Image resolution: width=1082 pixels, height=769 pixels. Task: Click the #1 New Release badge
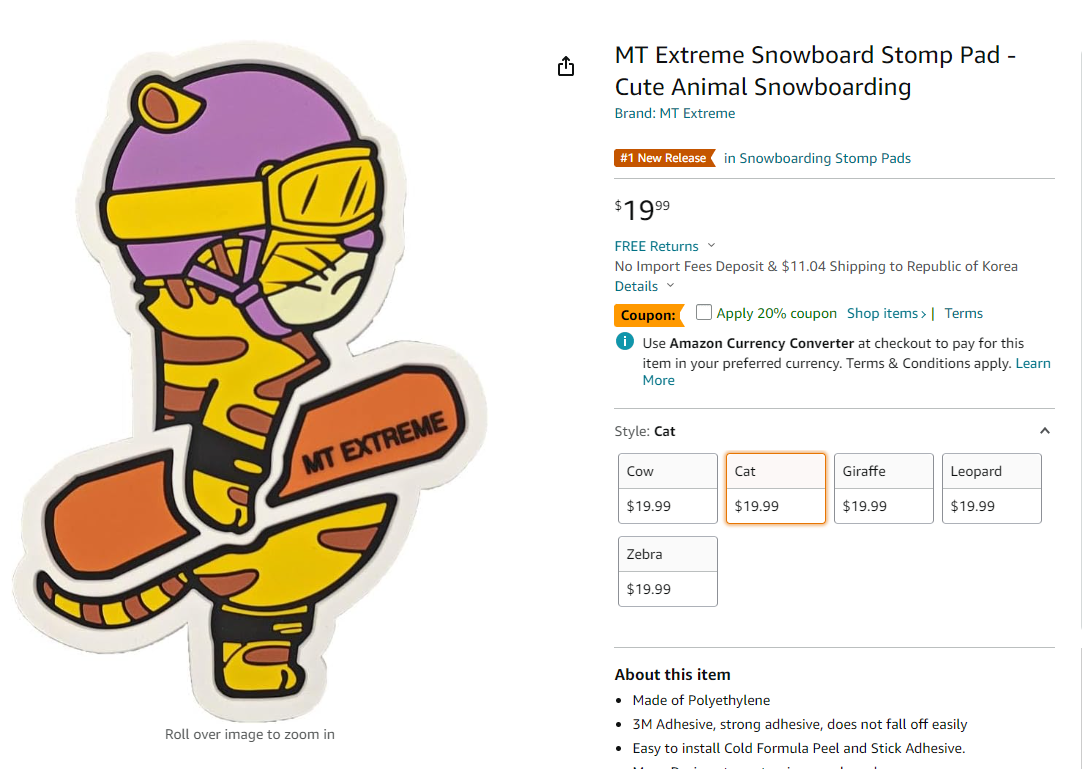point(665,158)
